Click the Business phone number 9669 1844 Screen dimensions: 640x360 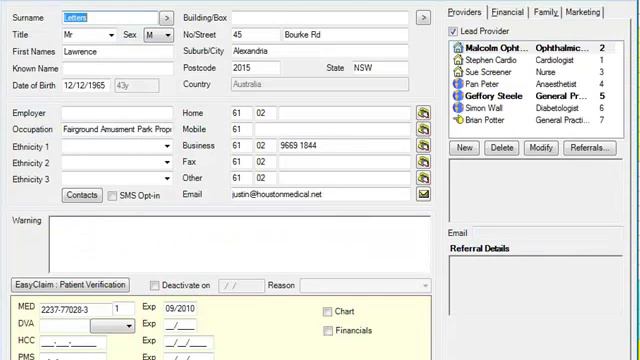(344, 146)
